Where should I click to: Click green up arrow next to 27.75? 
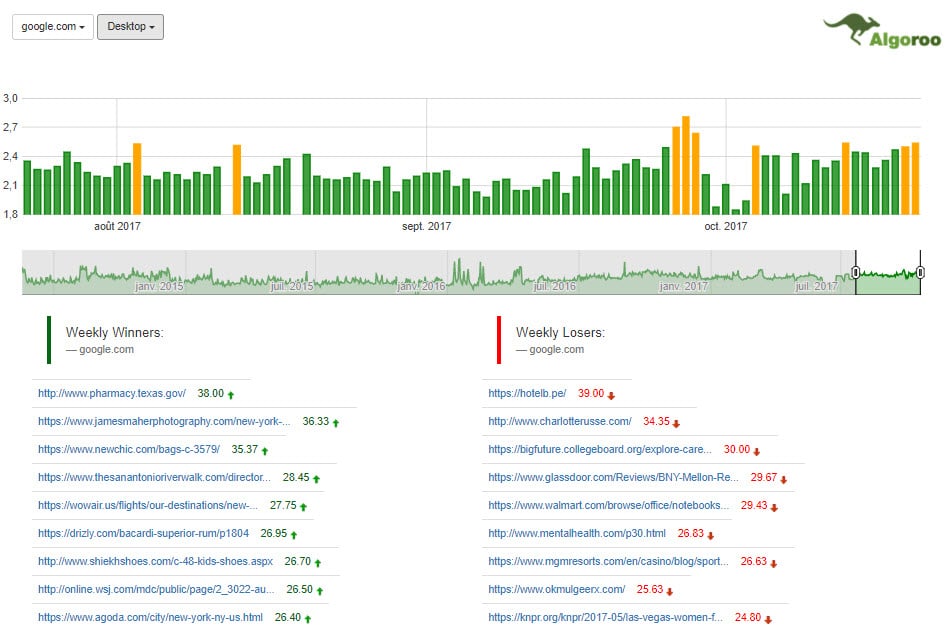(304, 507)
